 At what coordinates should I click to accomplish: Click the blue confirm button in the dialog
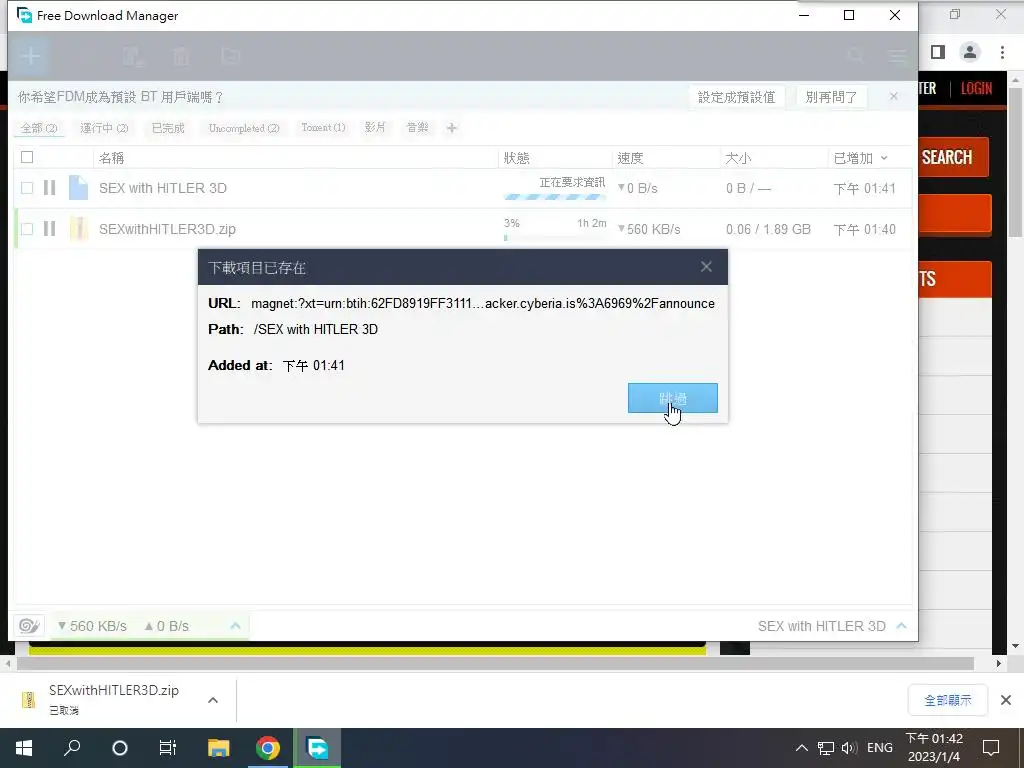(673, 398)
